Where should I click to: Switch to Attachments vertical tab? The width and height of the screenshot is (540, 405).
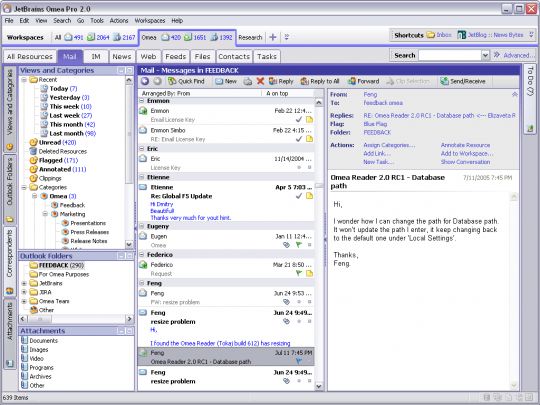coord(10,333)
